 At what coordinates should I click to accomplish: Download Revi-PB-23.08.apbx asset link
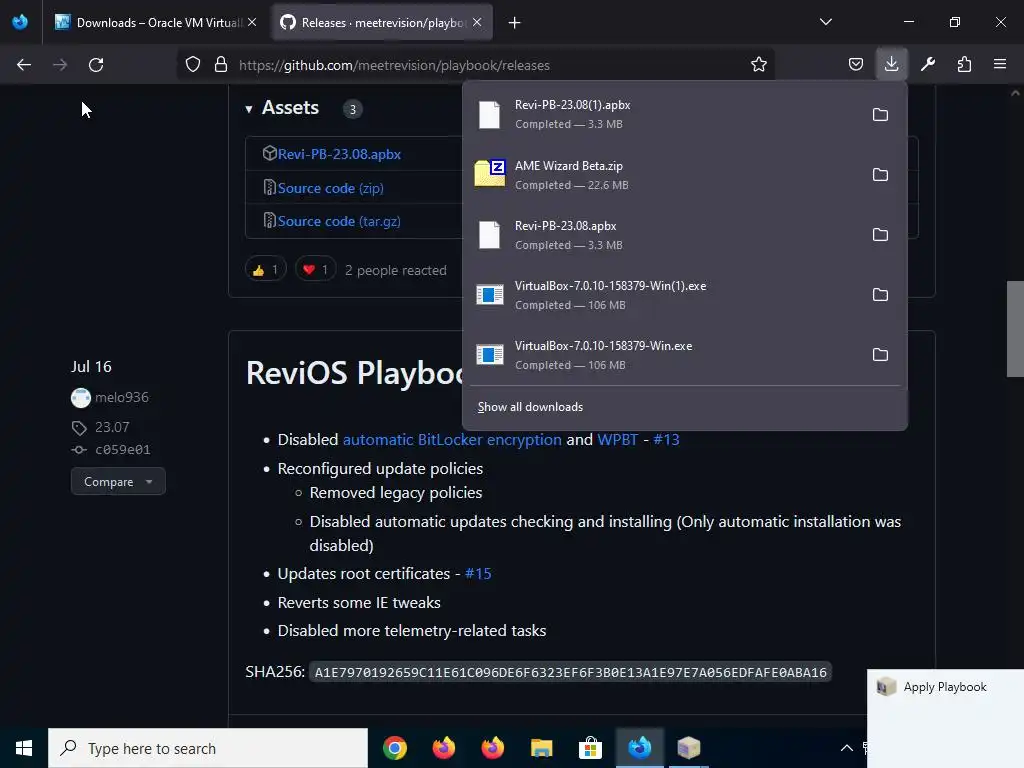pos(339,154)
